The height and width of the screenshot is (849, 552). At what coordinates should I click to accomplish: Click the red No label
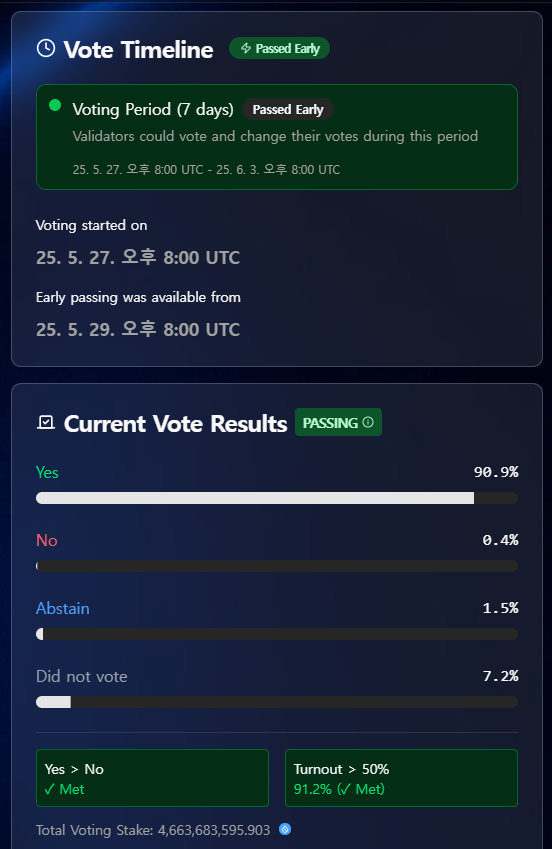47,540
